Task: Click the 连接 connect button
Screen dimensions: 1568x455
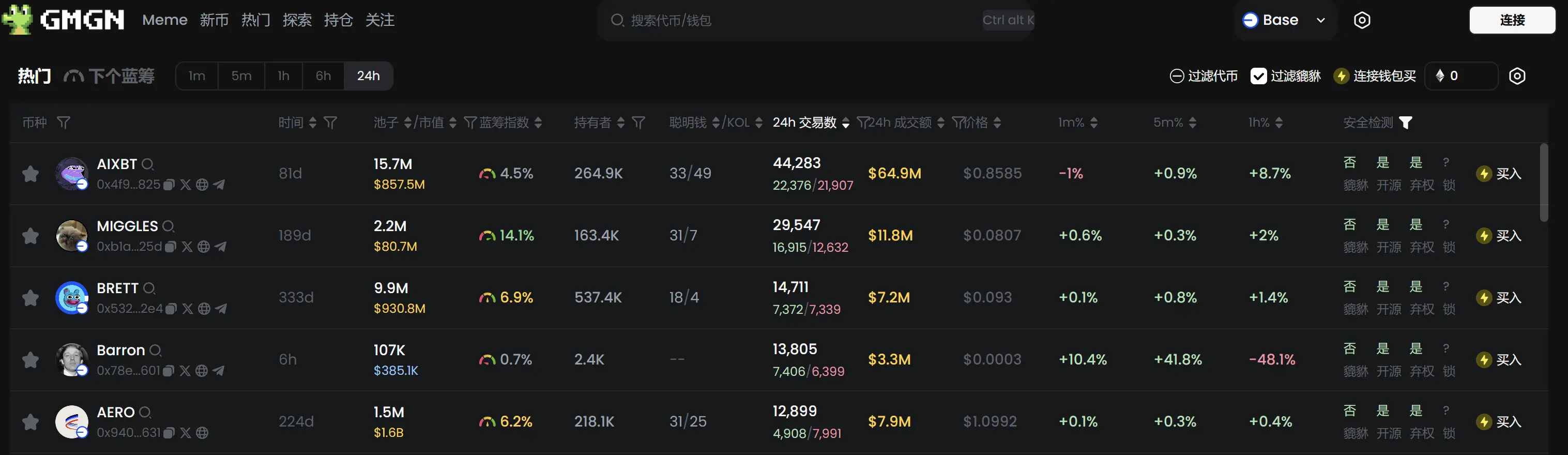Action: point(1512,20)
